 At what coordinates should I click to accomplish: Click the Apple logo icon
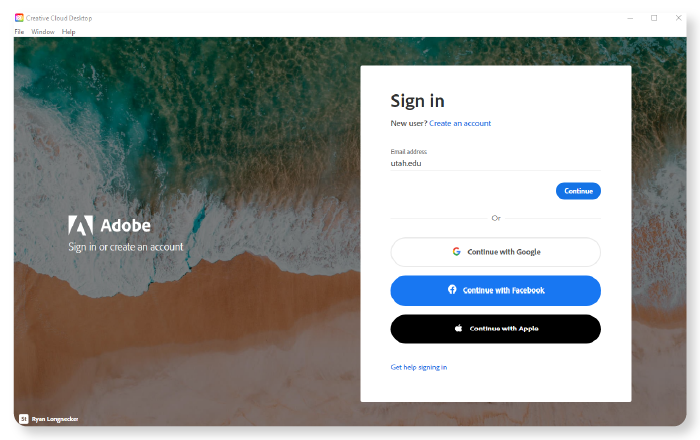point(458,328)
